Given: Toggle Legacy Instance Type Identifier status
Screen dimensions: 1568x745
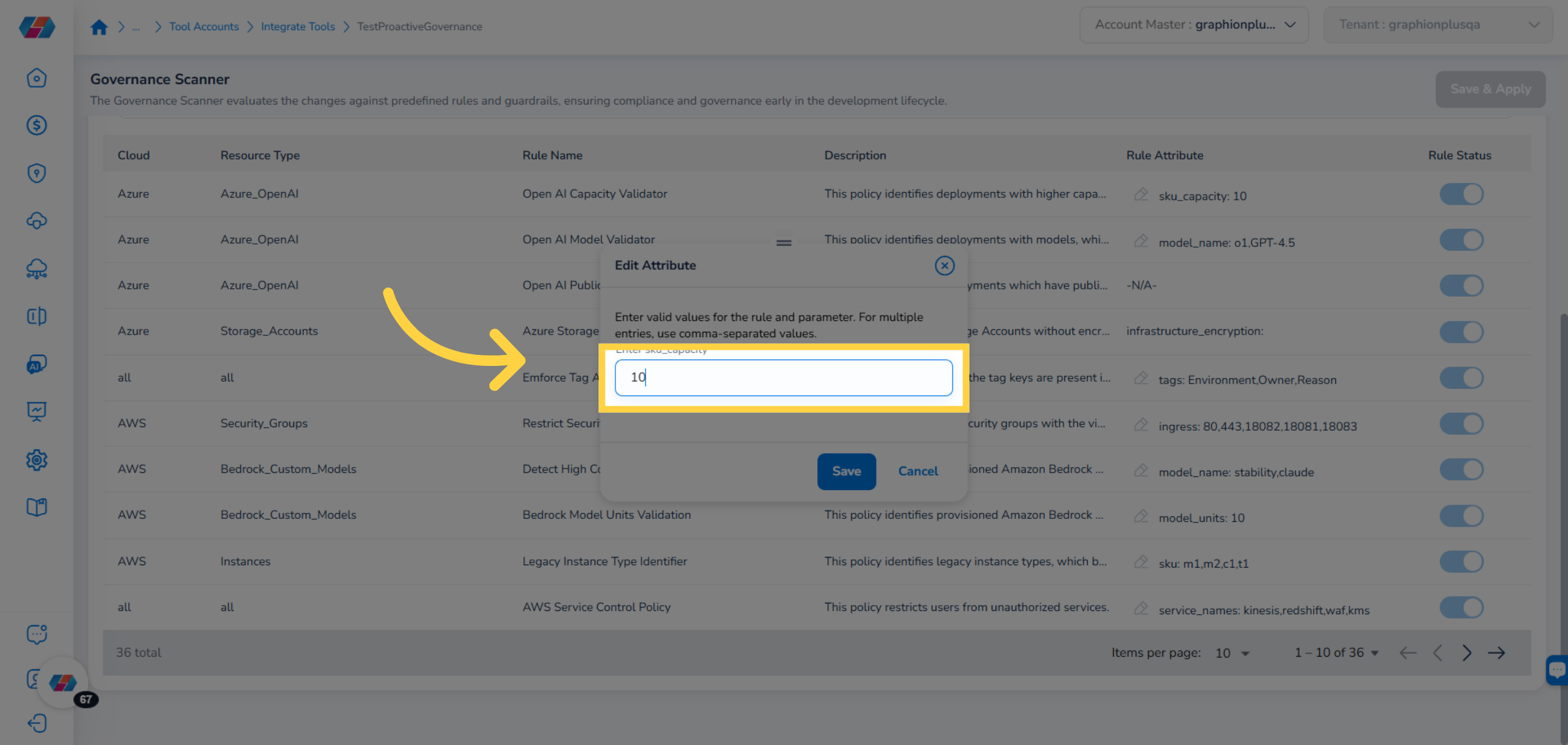Looking at the screenshot, I should [x=1462, y=561].
